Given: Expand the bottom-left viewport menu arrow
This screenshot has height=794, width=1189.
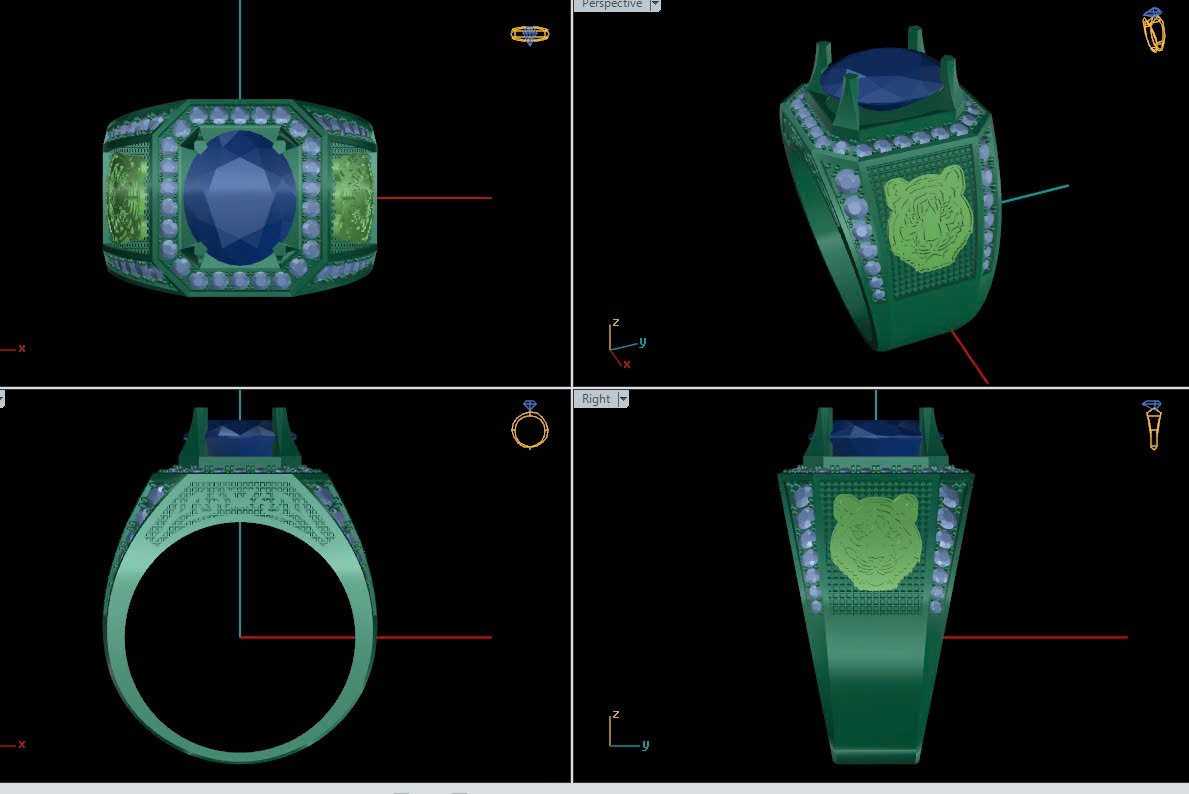Looking at the screenshot, I should pos(2,399).
